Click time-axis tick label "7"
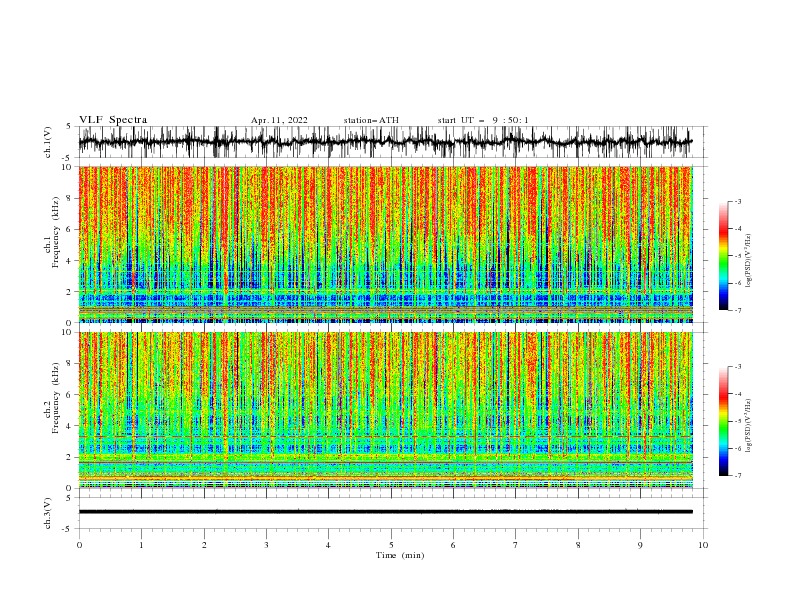 click(x=515, y=545)
